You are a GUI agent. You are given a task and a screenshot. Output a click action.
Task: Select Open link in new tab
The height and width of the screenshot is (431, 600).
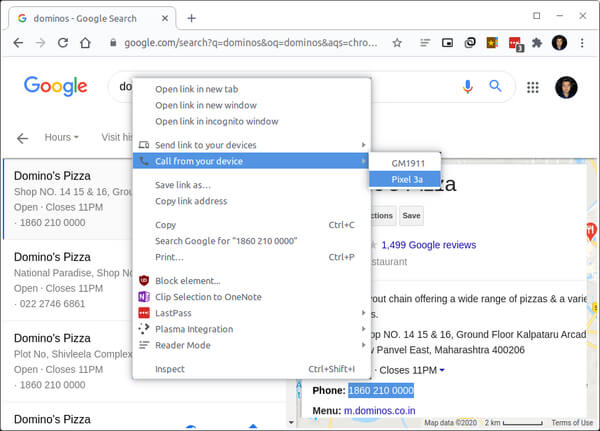pyautogui.click(x=252, y=89)
